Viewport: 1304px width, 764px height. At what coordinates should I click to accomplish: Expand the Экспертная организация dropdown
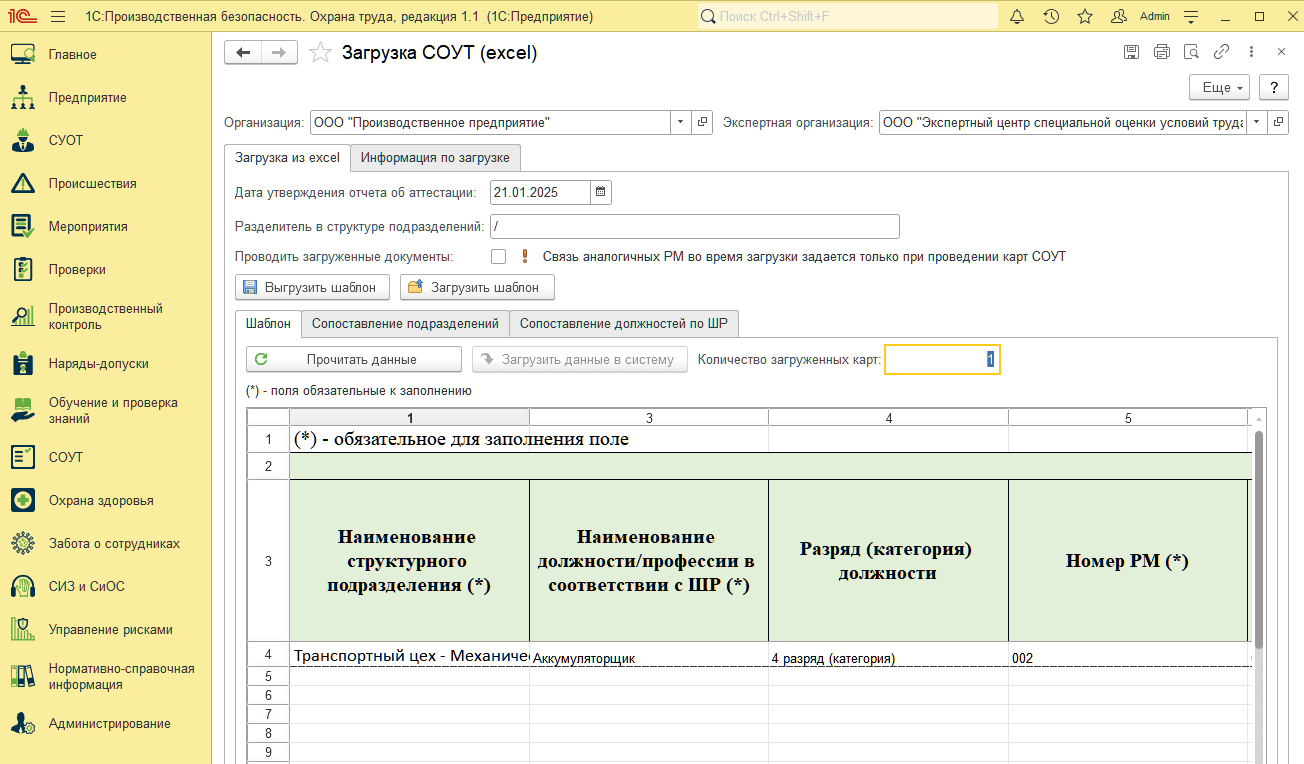click(x=1257, y=122)
